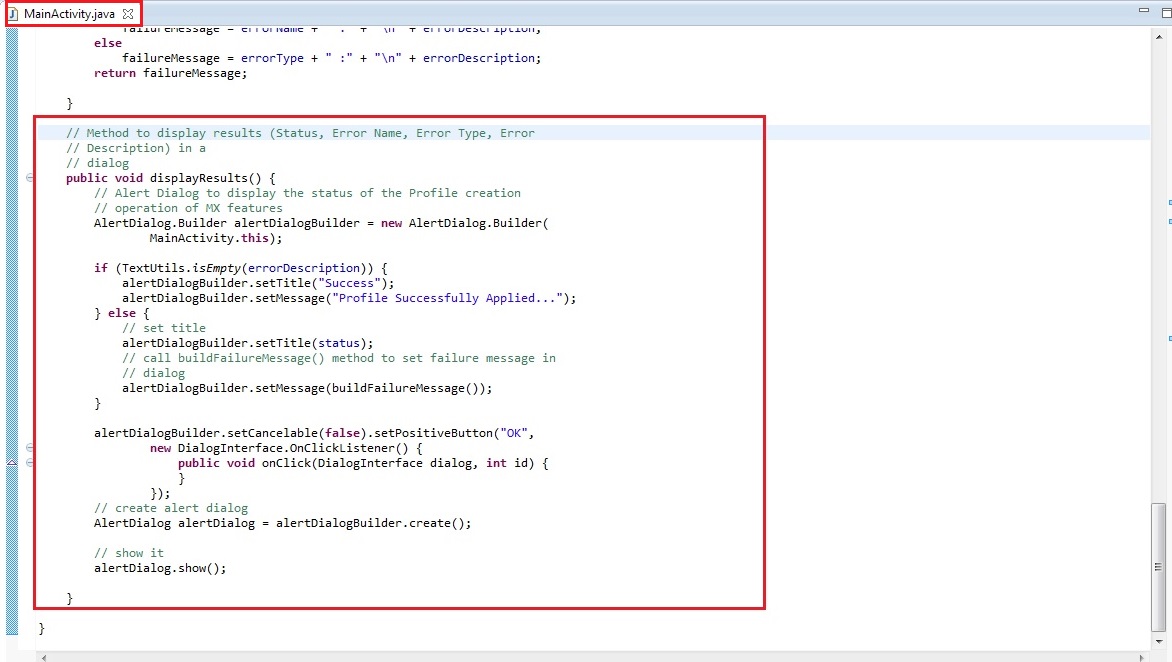Click on "return failureMessage;" statement
The width and height of the screenshot is (1172, 662).
169,73
